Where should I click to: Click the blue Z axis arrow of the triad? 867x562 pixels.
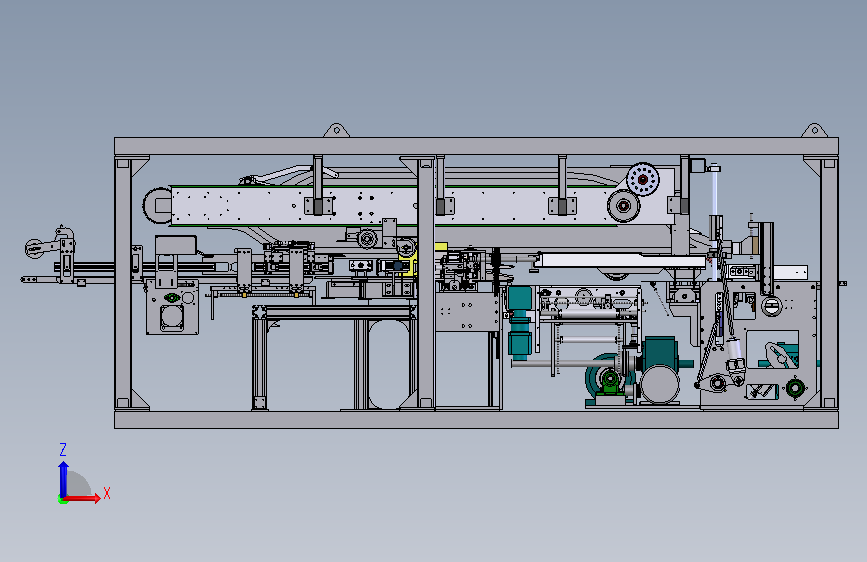[64, 478]
